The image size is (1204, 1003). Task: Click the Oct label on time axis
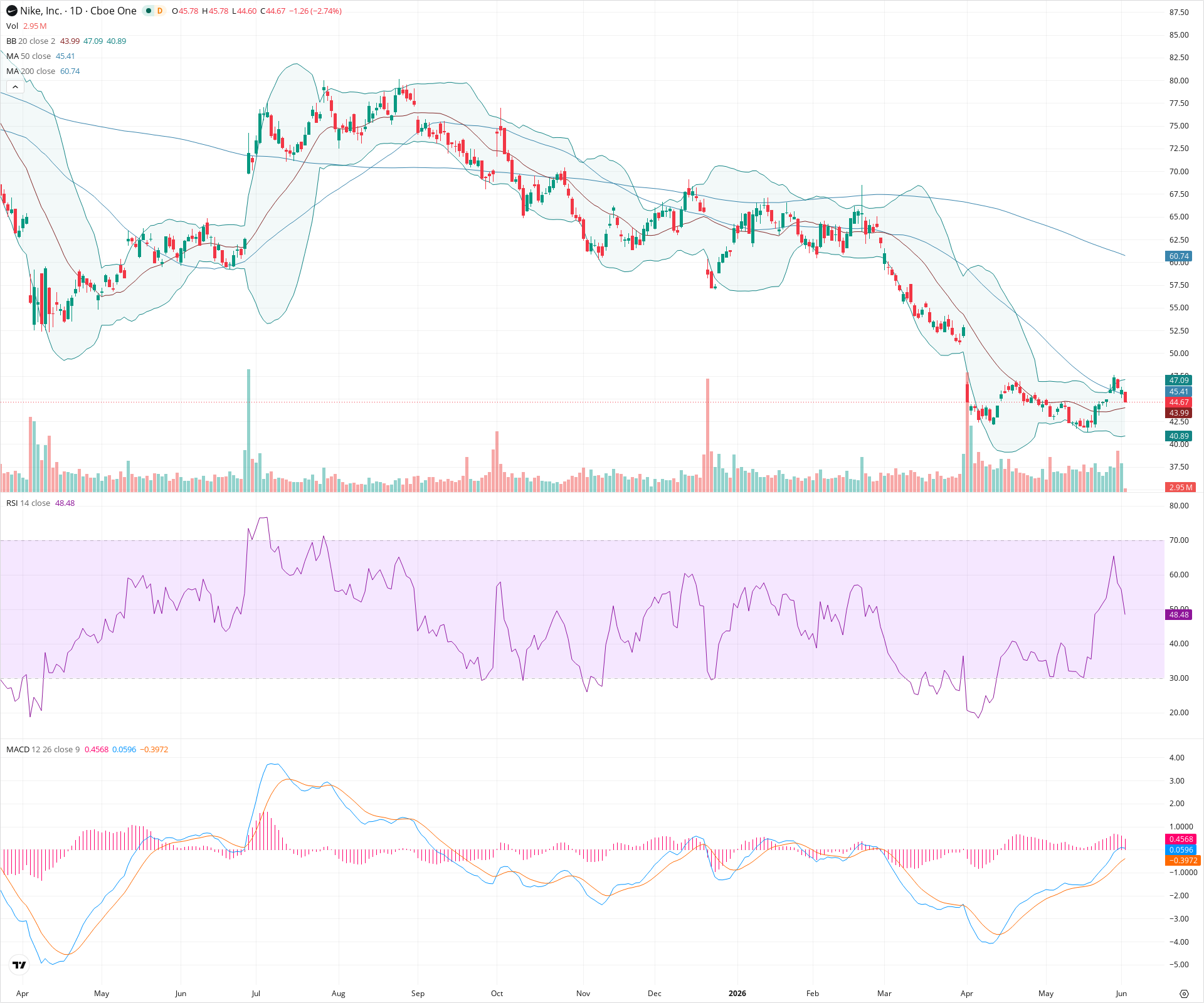[x=497, y=993]
